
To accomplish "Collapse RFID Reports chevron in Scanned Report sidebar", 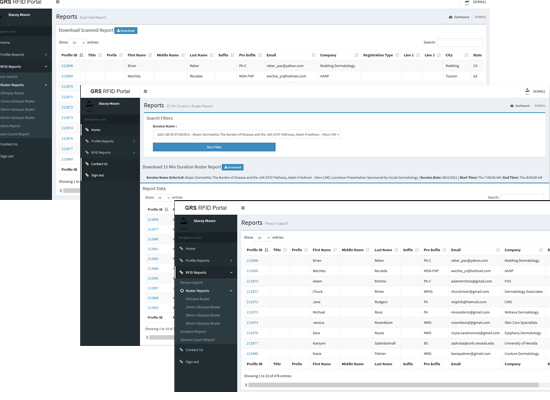I will click(x=46, y=67).
